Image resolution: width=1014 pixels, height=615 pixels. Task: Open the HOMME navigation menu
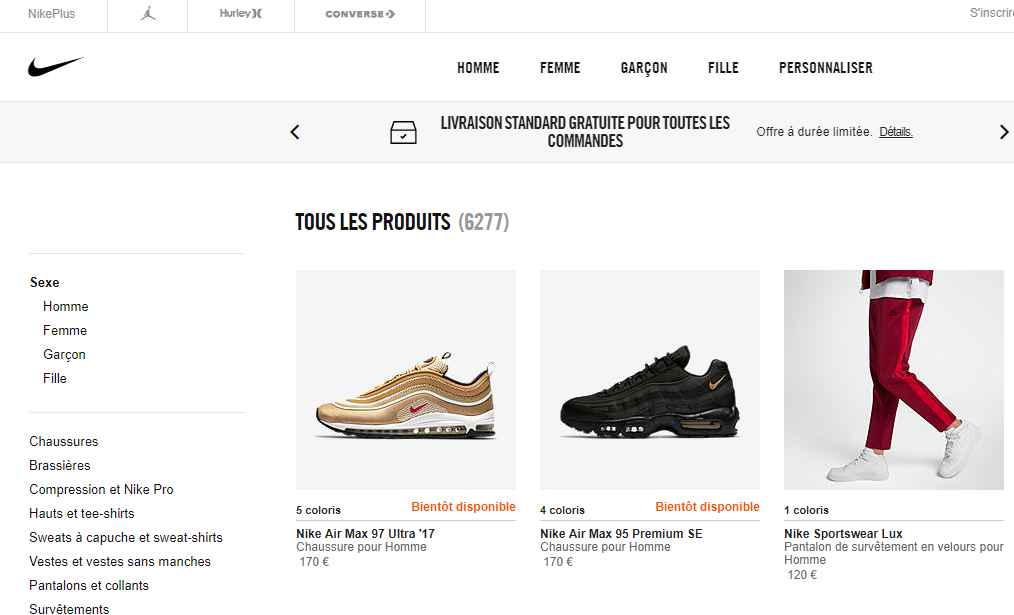pos(478,68)
